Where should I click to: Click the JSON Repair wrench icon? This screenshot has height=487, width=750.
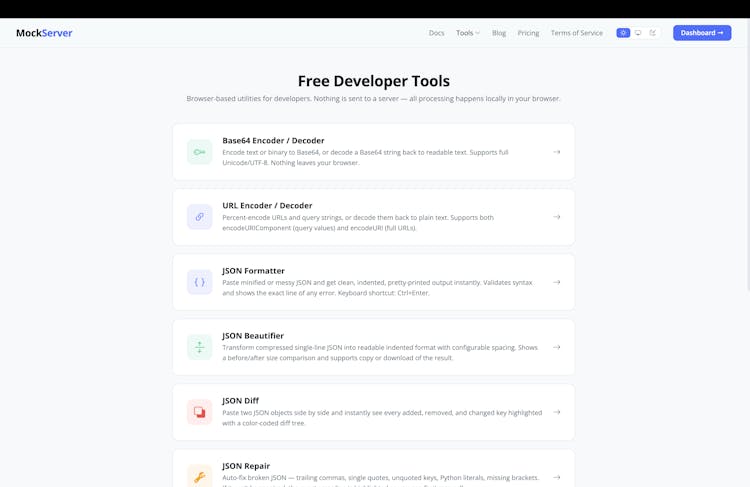(199, 476)
